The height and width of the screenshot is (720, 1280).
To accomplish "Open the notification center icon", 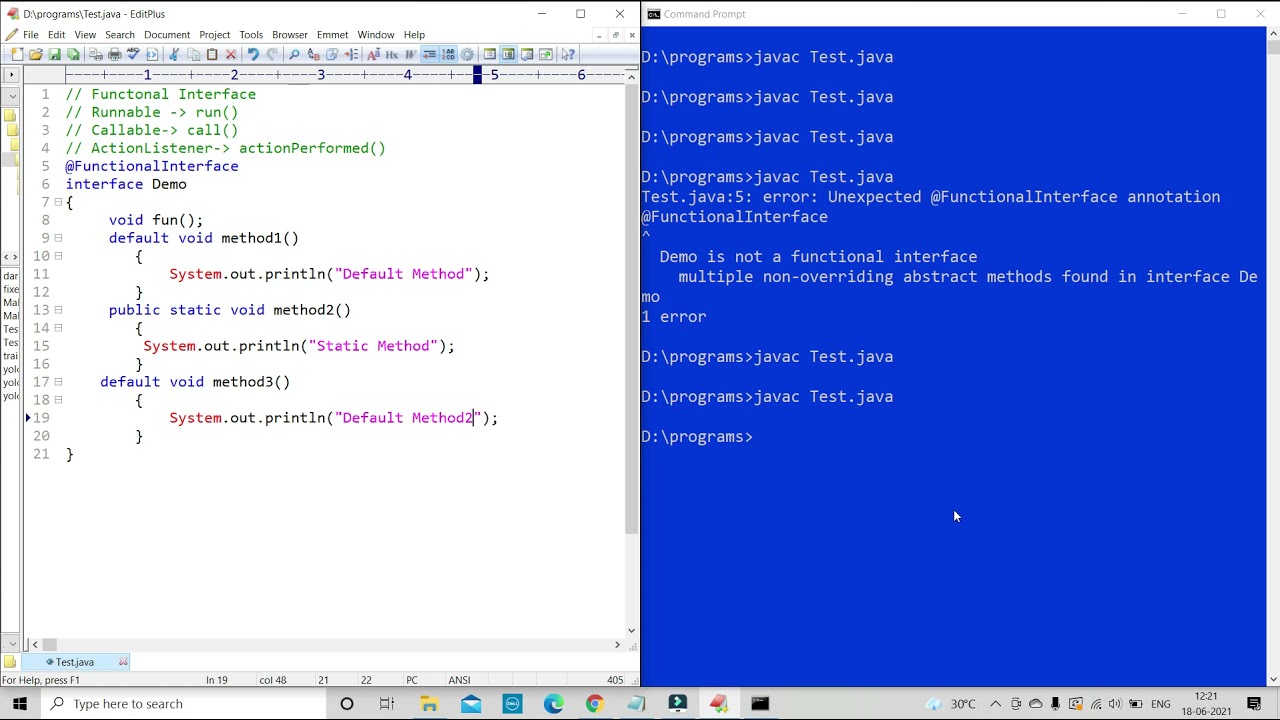I will [1254, 704].
